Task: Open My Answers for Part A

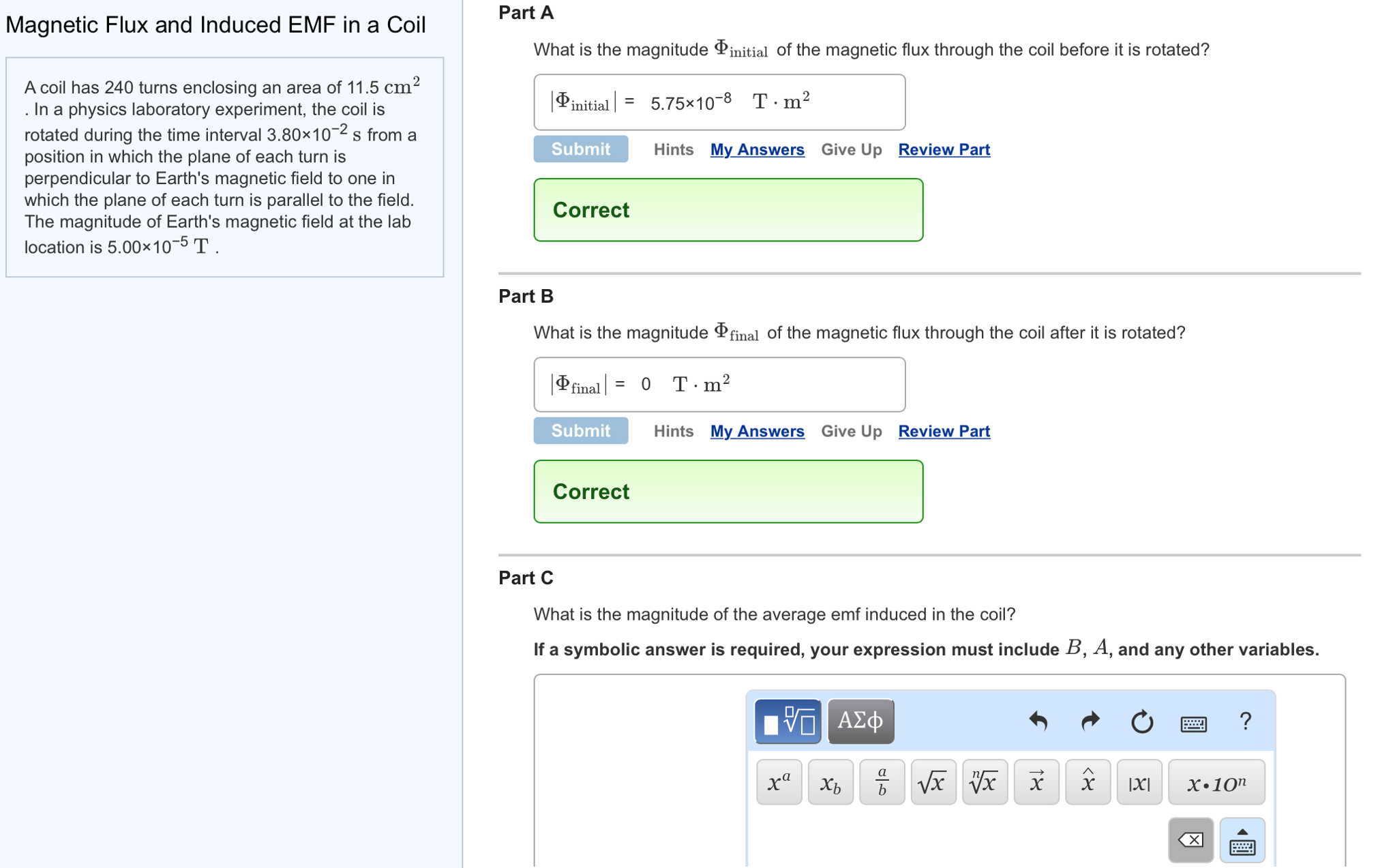Action: 757,149
